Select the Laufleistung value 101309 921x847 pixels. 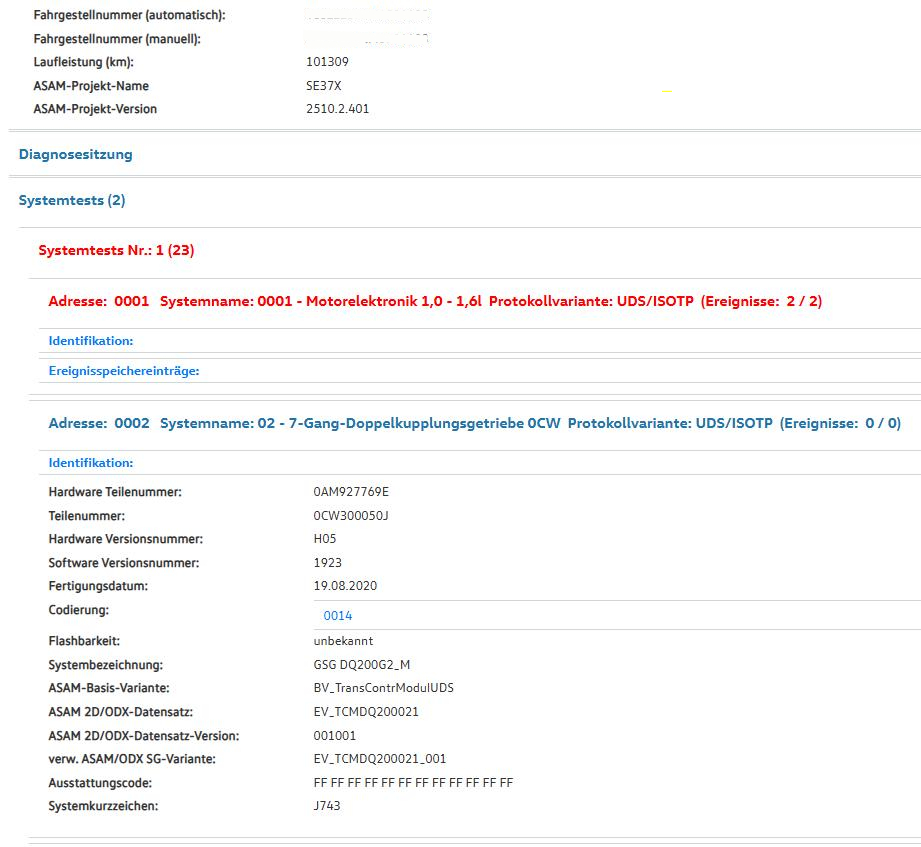(327, 62)
